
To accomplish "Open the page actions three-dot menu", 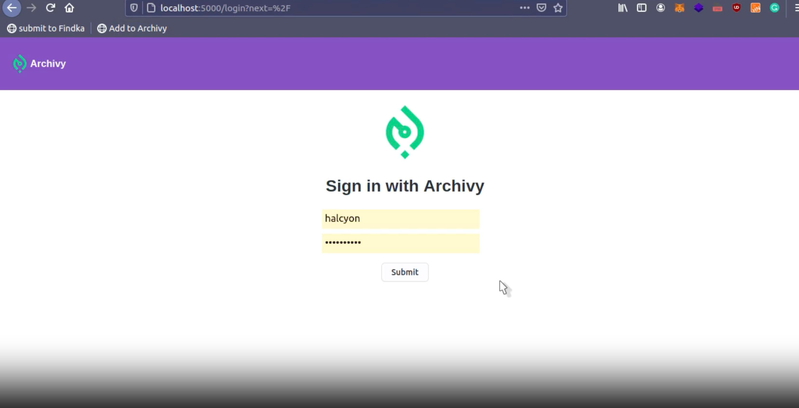I will click(524, 8).
